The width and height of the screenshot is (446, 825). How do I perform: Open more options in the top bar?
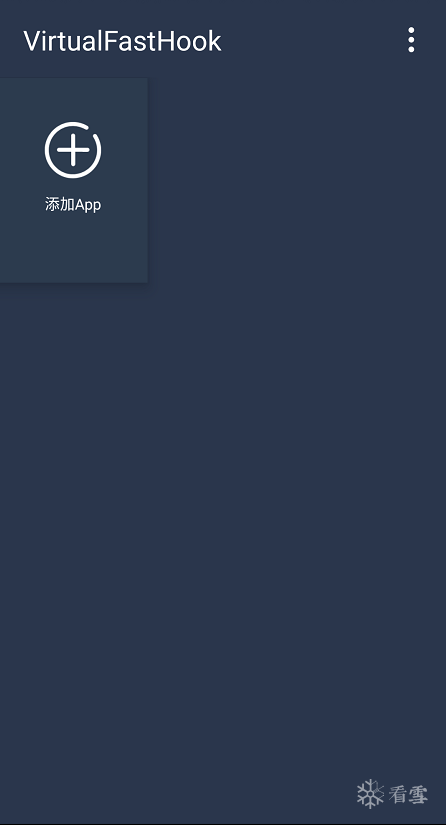[411, 40]
